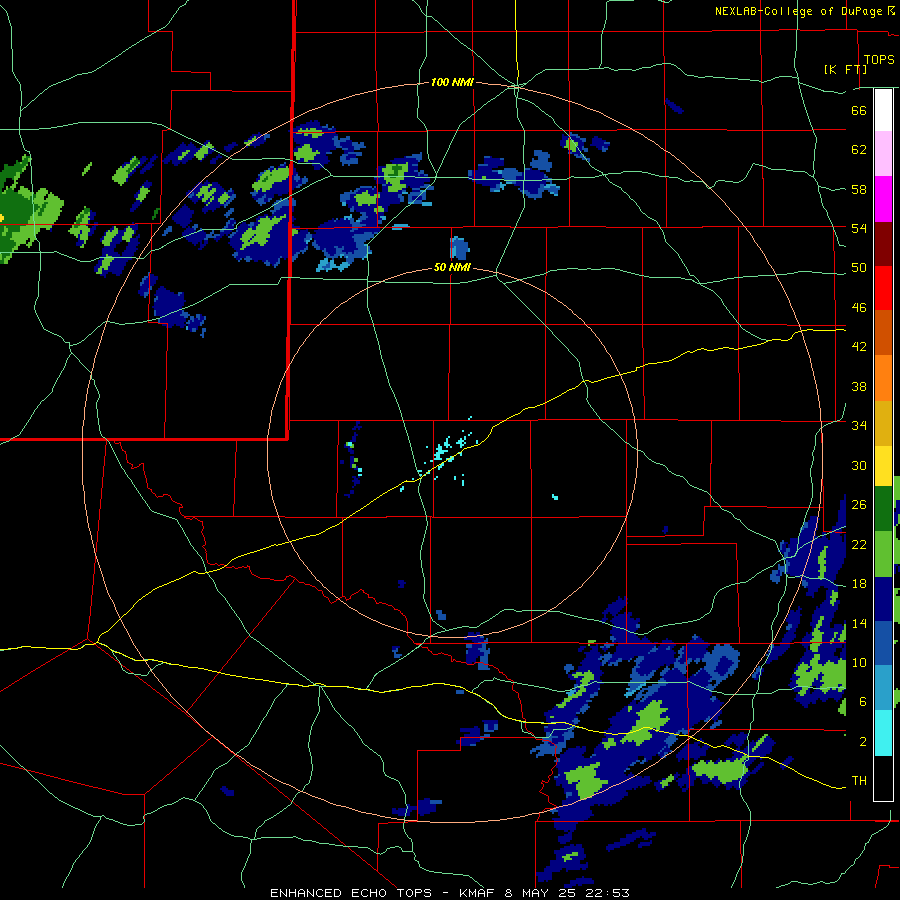Select the 26 legend value
This screenshot has width=900, height=900.
tap(859, 505)
